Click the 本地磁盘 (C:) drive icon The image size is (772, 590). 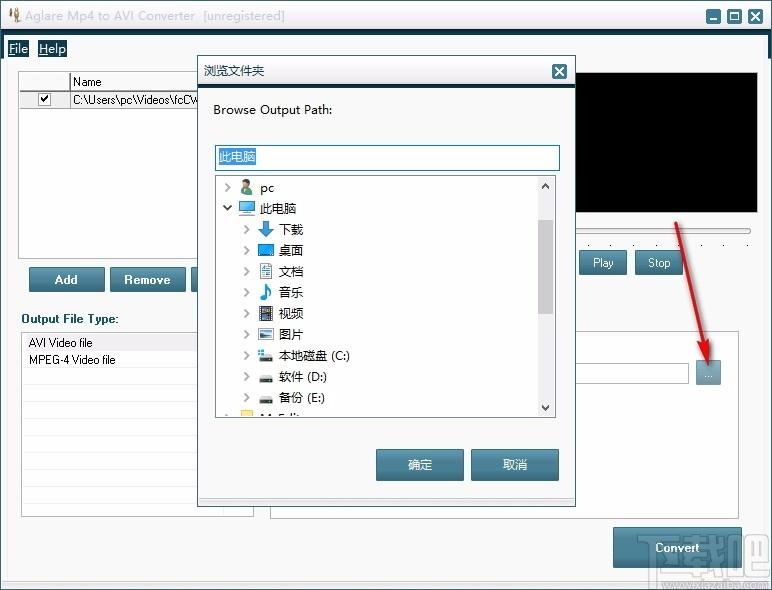[x=266, y=356]
